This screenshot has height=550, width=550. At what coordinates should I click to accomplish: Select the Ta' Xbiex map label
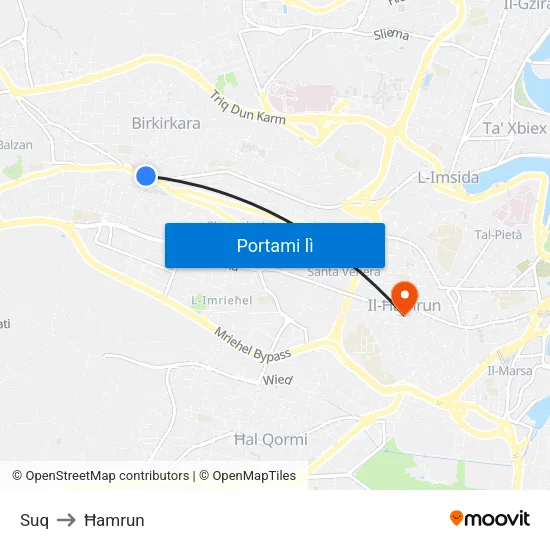pos(515,128)
